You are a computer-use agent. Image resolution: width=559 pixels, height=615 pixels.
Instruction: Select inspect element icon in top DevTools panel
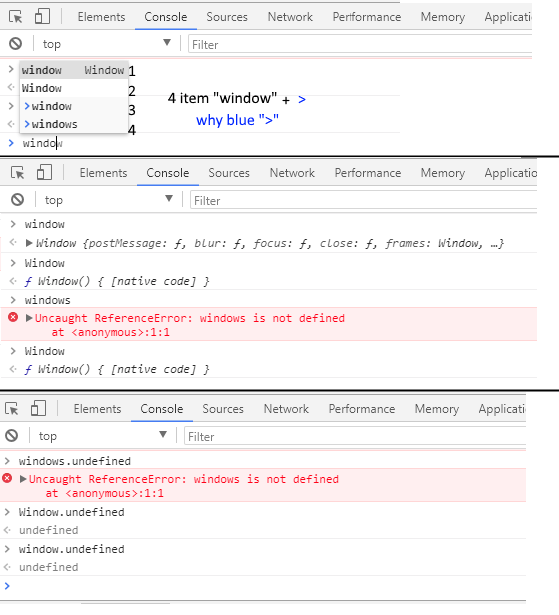pyautogui.click(x=16, y=17)
